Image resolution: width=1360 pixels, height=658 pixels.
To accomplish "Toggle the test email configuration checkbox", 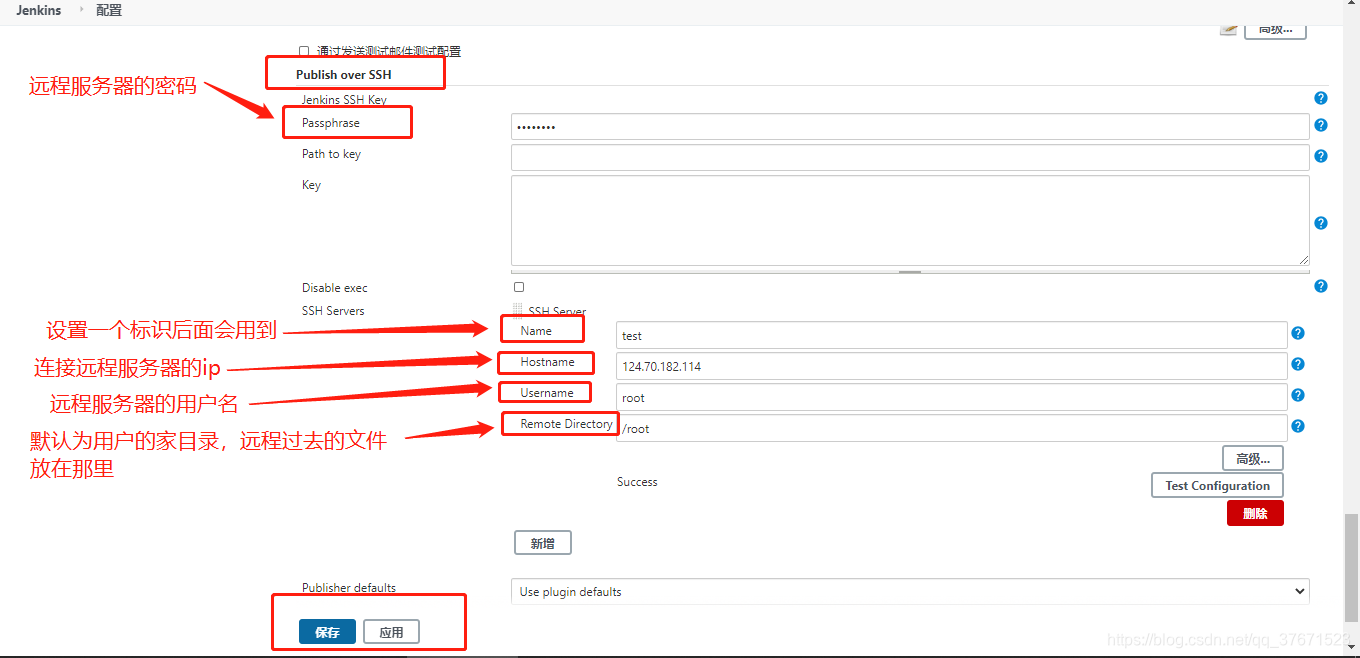I will pyautogui.click(x=304, y=51).
